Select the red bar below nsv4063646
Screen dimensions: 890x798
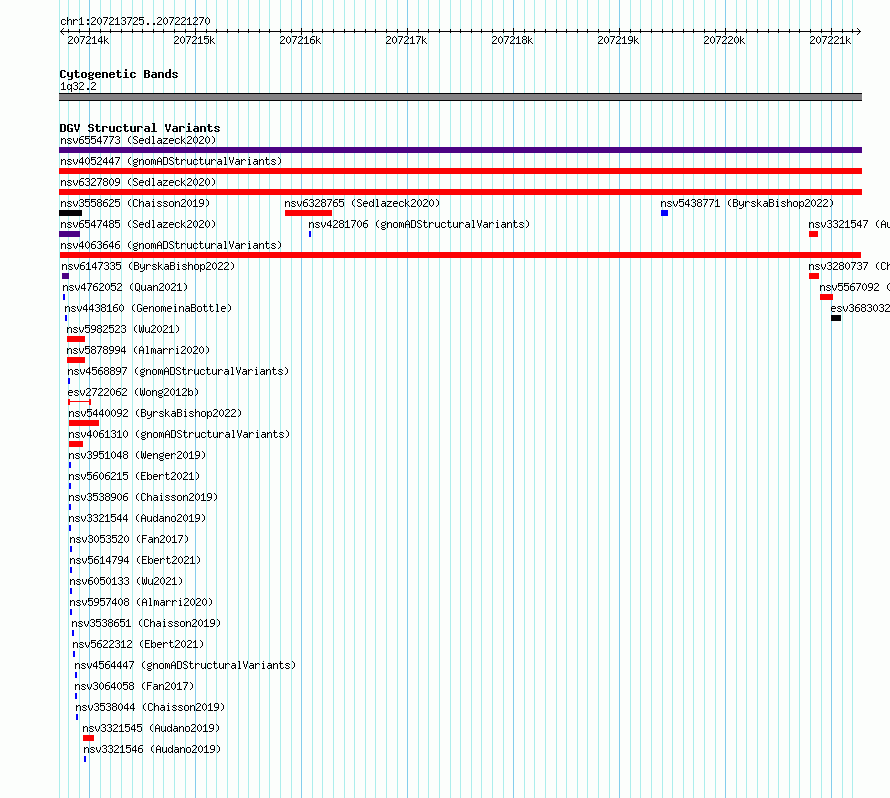460,255
